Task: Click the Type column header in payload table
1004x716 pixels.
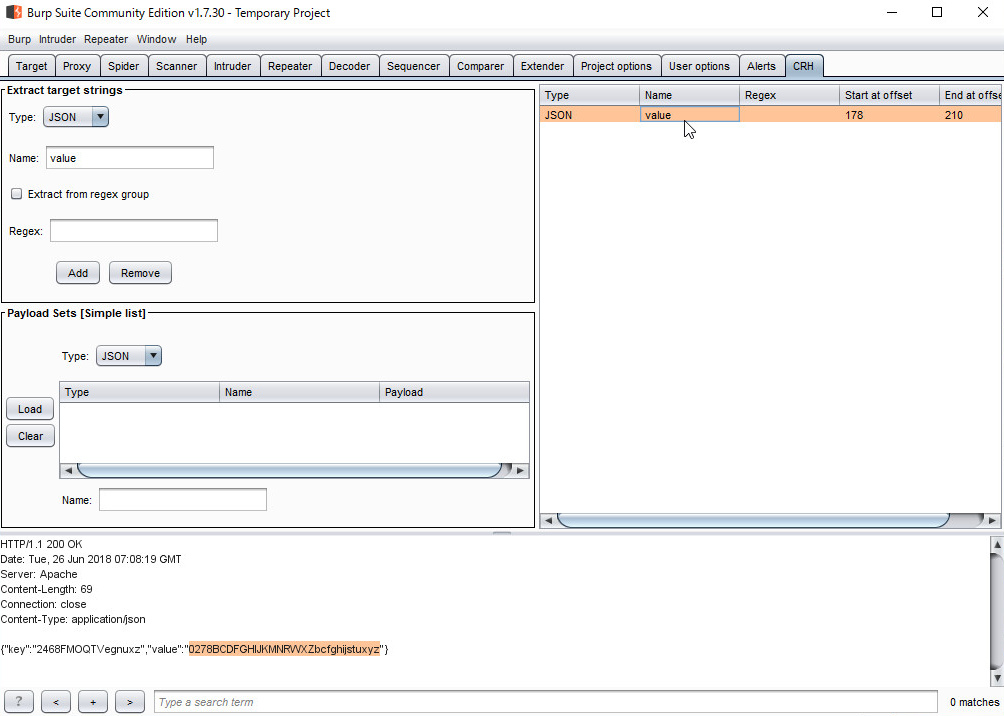Action: click(139, 392)
